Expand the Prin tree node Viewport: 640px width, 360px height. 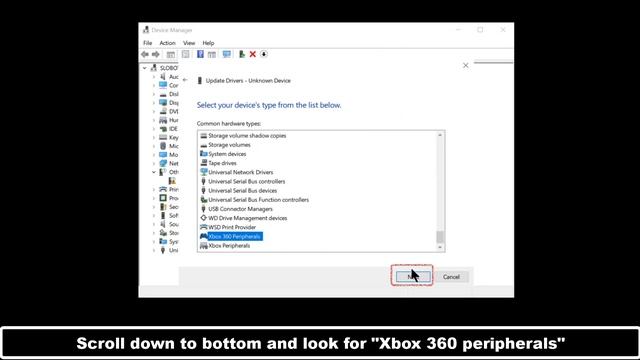pos(153,189)
